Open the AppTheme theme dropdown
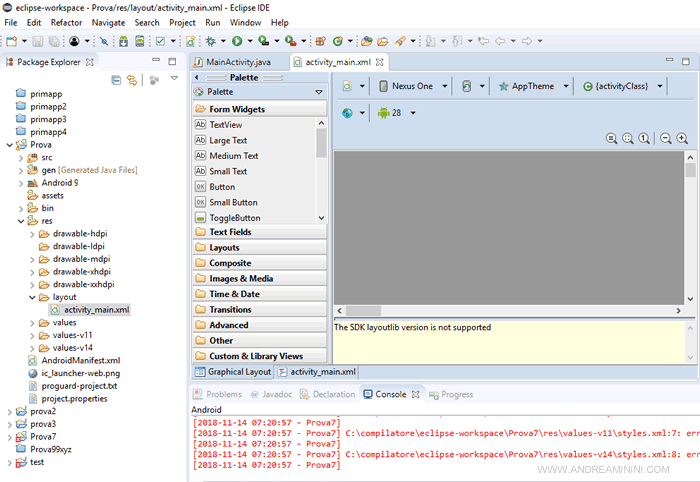The width and height of the screenshot is (700, 482). (x=532, y=86)
